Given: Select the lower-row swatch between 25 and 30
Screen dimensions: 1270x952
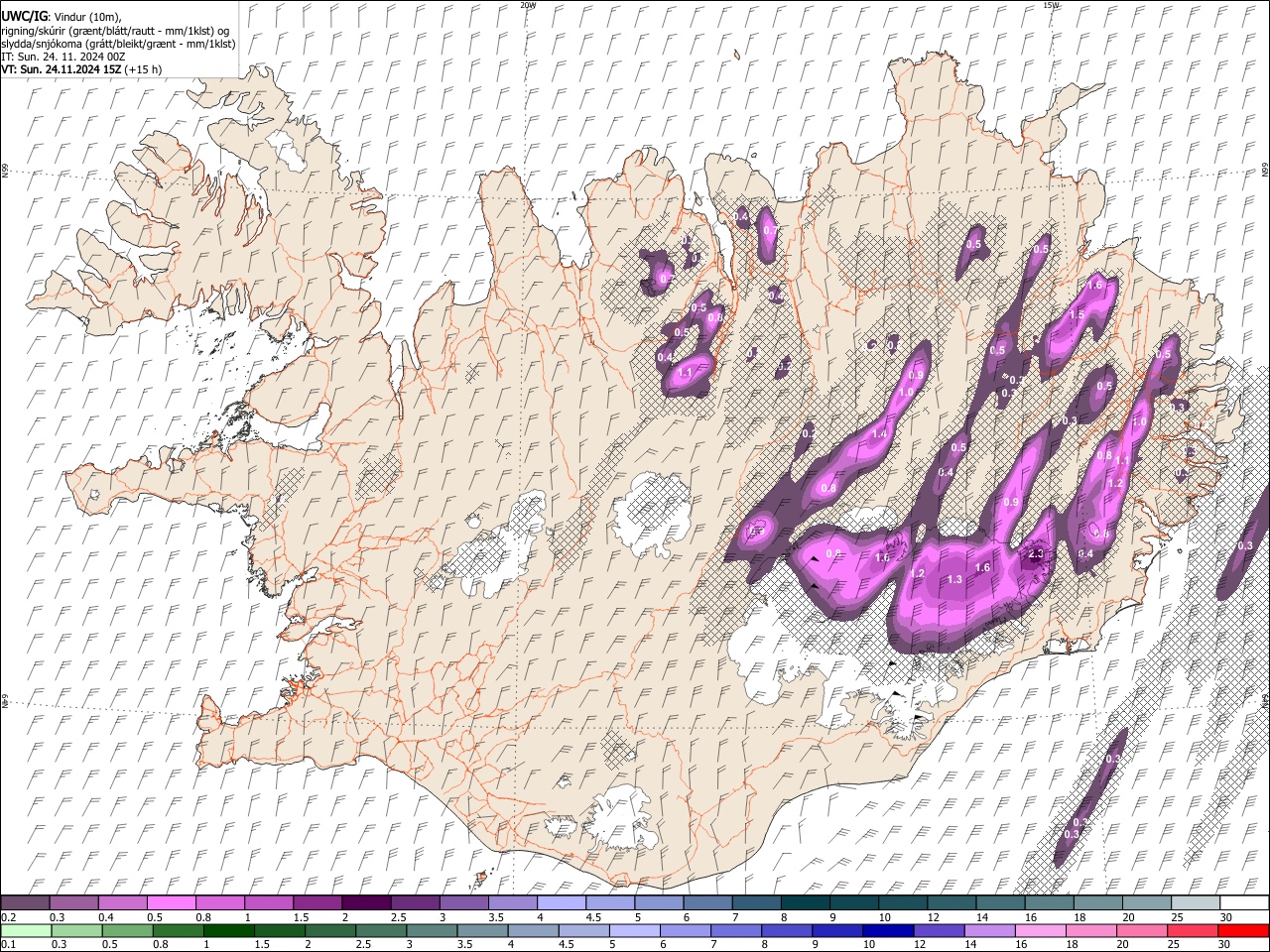Looking at the screenshot, I should point(1193,930).
